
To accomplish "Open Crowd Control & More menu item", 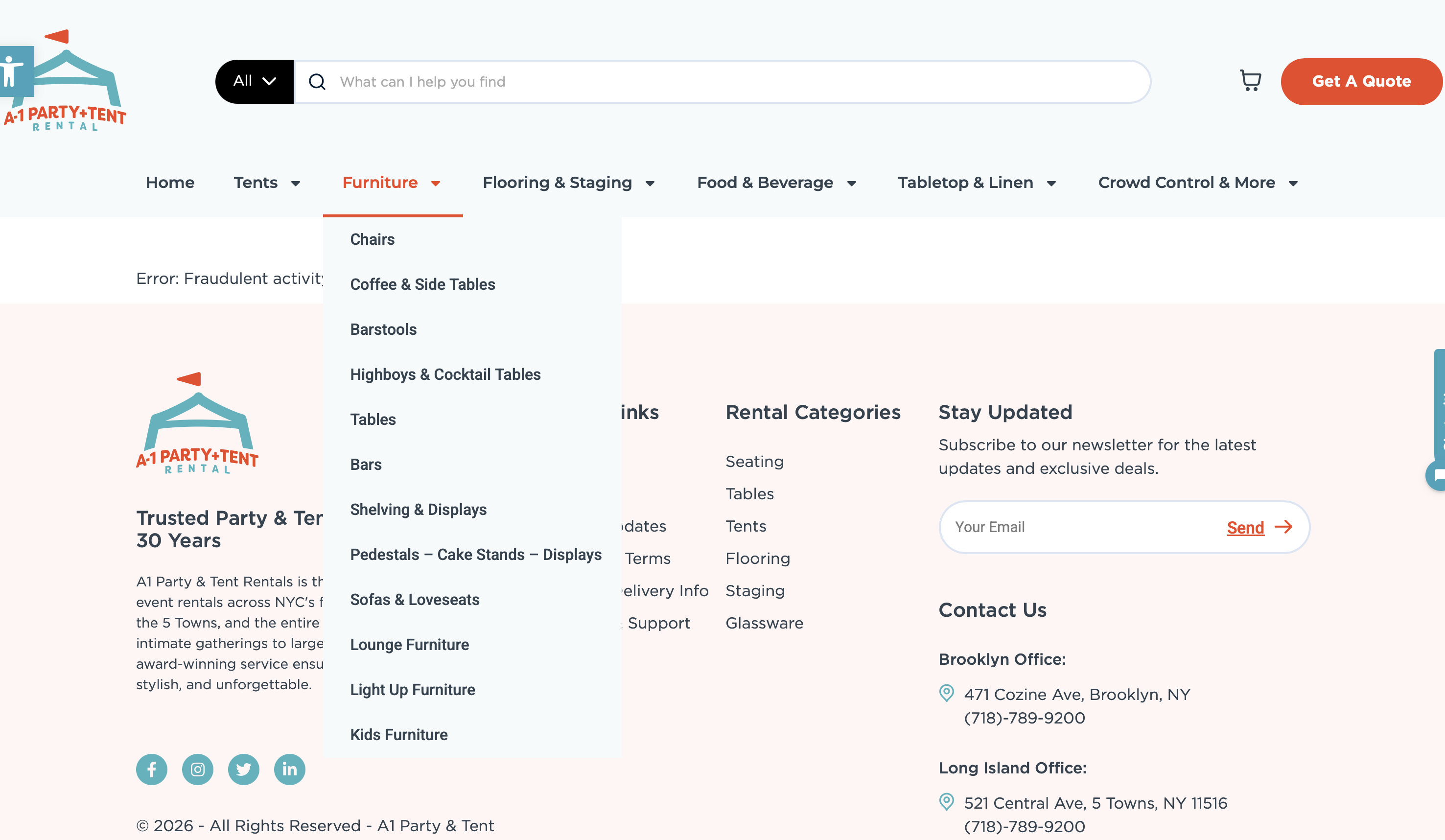I will click(x=1187, y=182).
